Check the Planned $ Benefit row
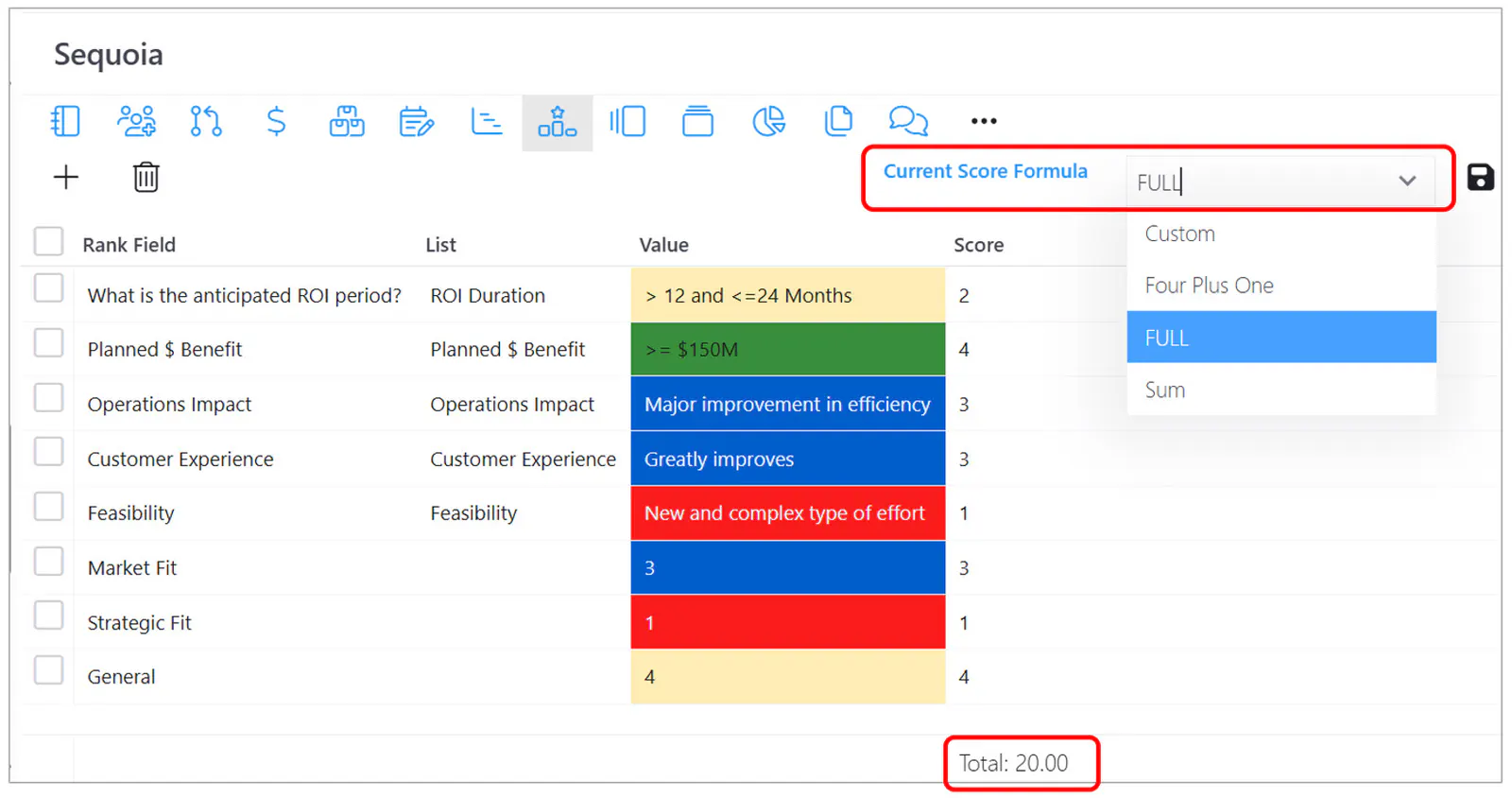This screenshot has width=1512, height=798. (48, 342)
